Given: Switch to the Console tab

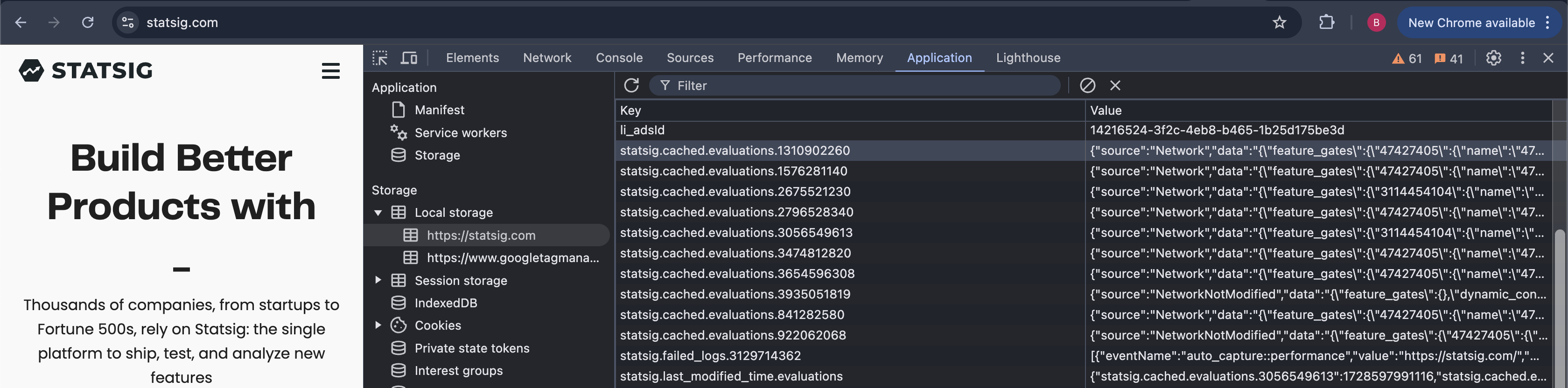Looking at the screenshot, I should [x=619, y=58].
